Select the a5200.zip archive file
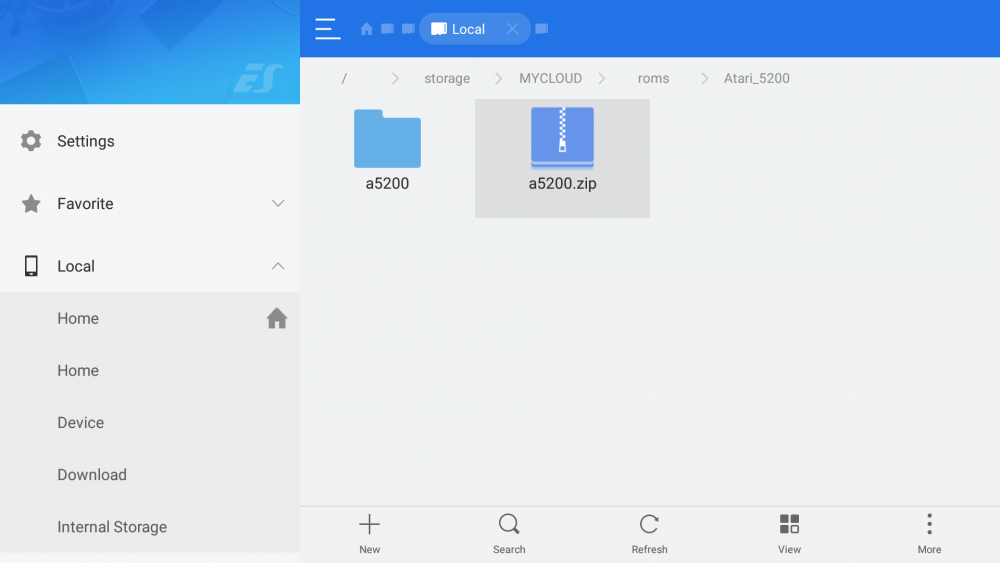The height and width of the screenshot is (563, 1000). click(562, 151)
